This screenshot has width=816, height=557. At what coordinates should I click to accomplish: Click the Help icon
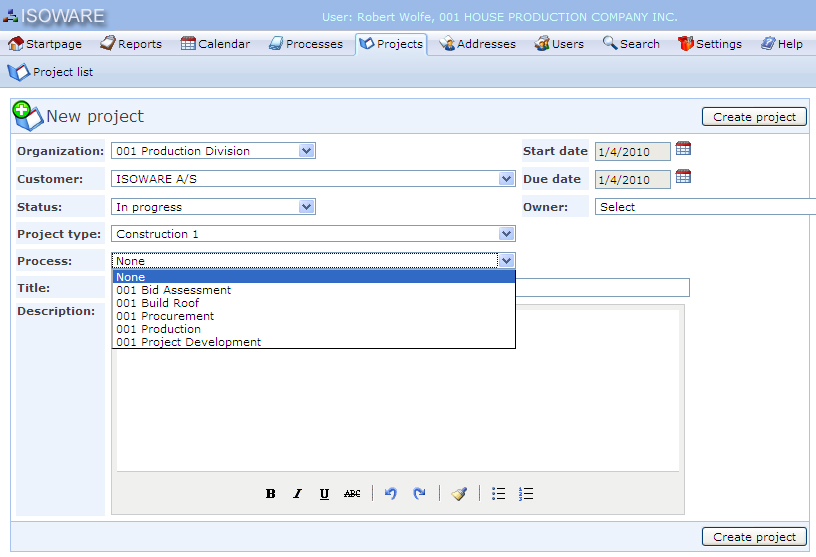[768, 44]
